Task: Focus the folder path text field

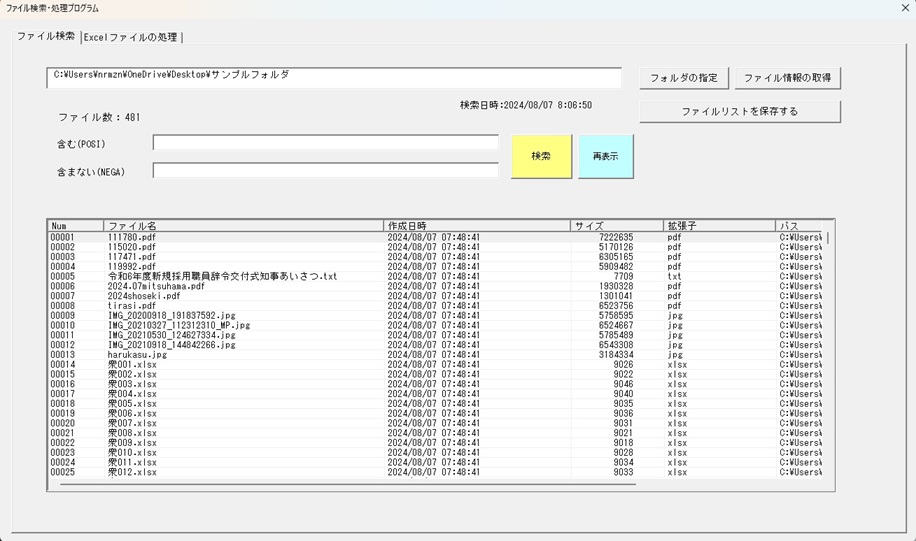Action: point(333,77)
